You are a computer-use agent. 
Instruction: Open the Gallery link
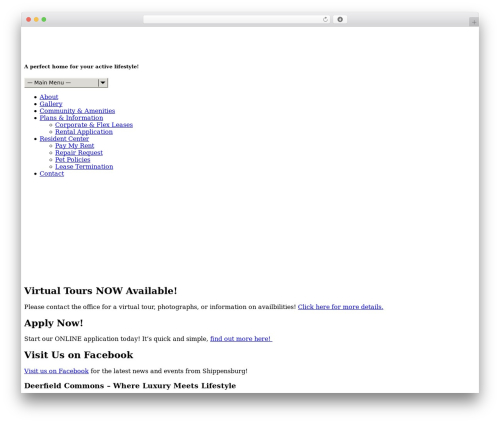[x=51, y=104]
